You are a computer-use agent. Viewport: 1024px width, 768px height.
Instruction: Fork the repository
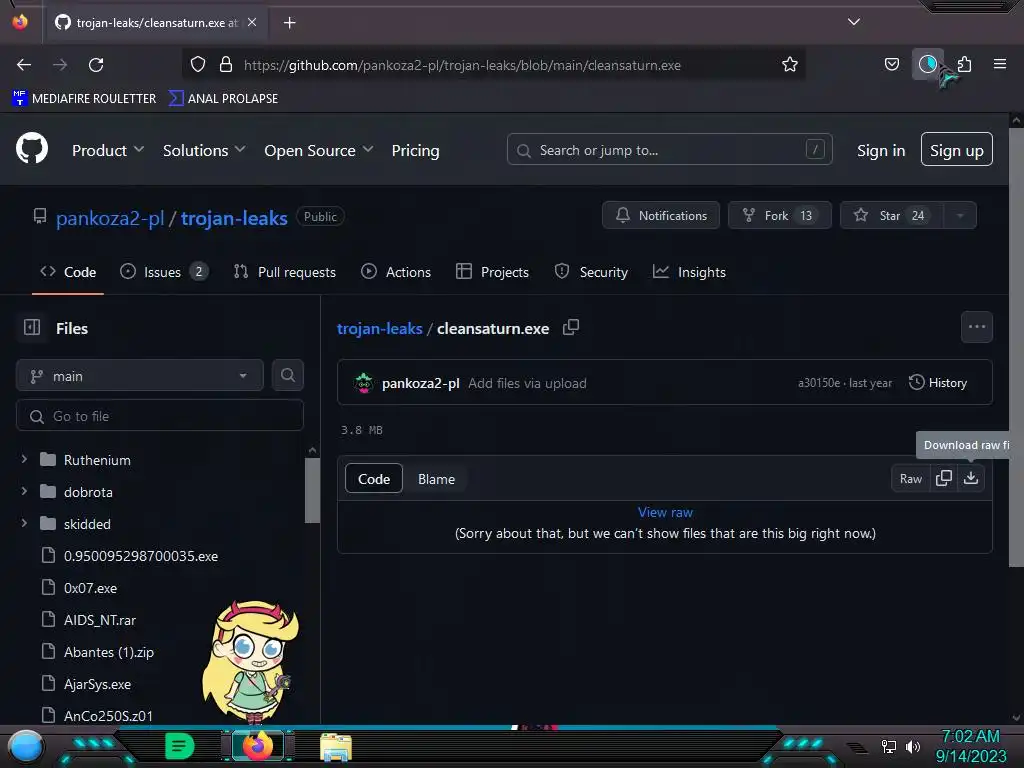779,216
